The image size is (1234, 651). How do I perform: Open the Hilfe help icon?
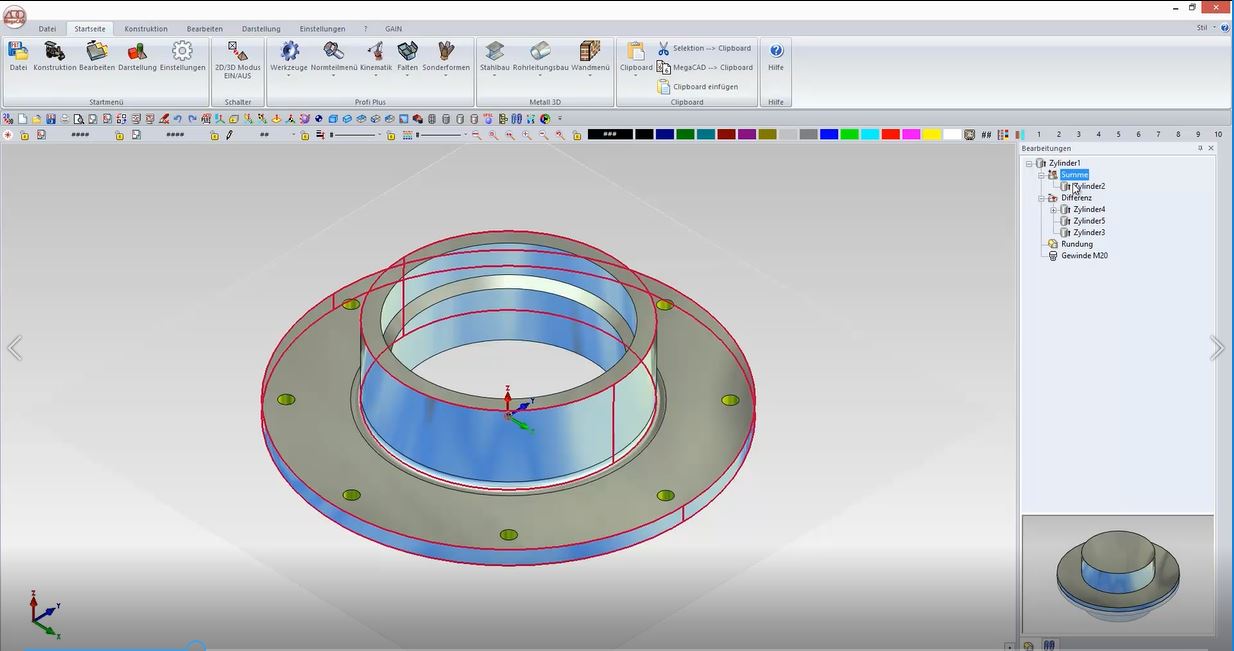[x=776, y=56]
